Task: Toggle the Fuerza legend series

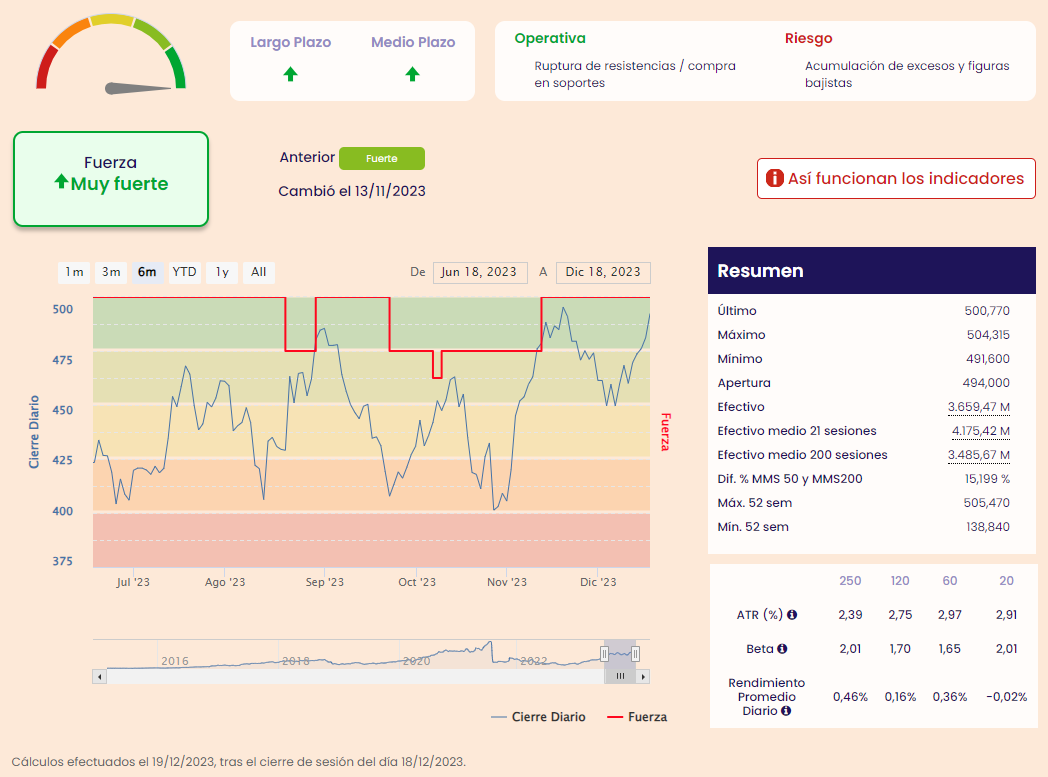Action: (635, 717)
